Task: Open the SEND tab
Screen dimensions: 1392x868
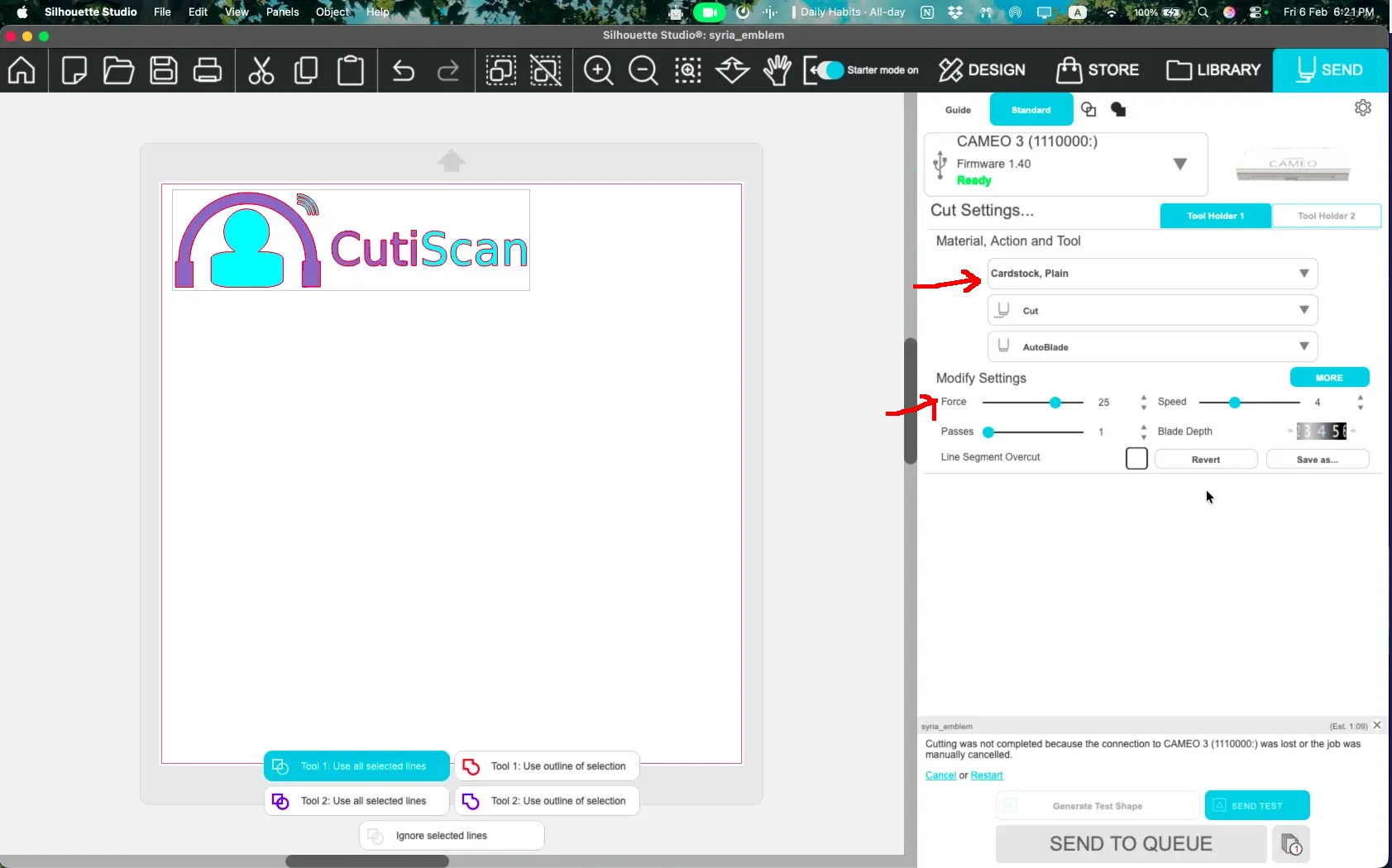Action: tap(1330, 70)
